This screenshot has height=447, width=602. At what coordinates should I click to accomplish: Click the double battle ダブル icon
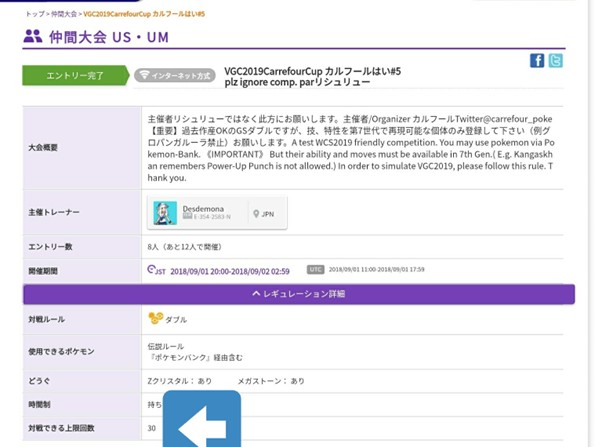[155, 318]
